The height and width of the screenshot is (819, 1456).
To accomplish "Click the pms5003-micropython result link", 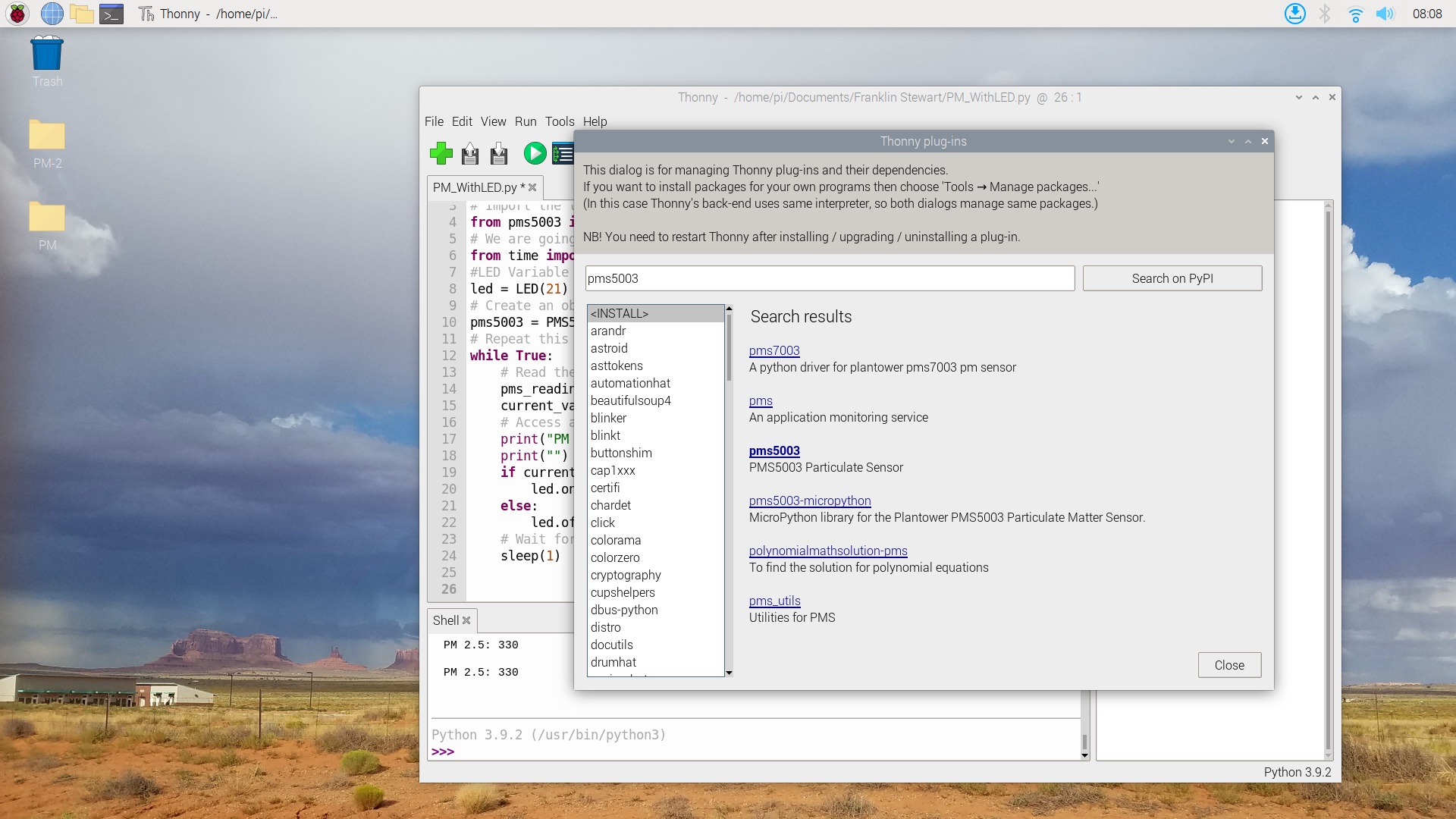I will pyautogui.click(x=810, y=500).
